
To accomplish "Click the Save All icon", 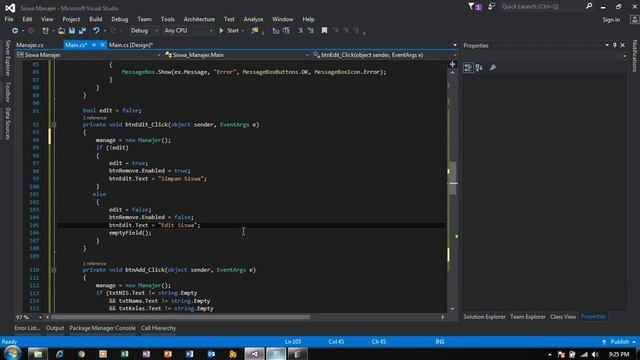I will click(82, 31).
